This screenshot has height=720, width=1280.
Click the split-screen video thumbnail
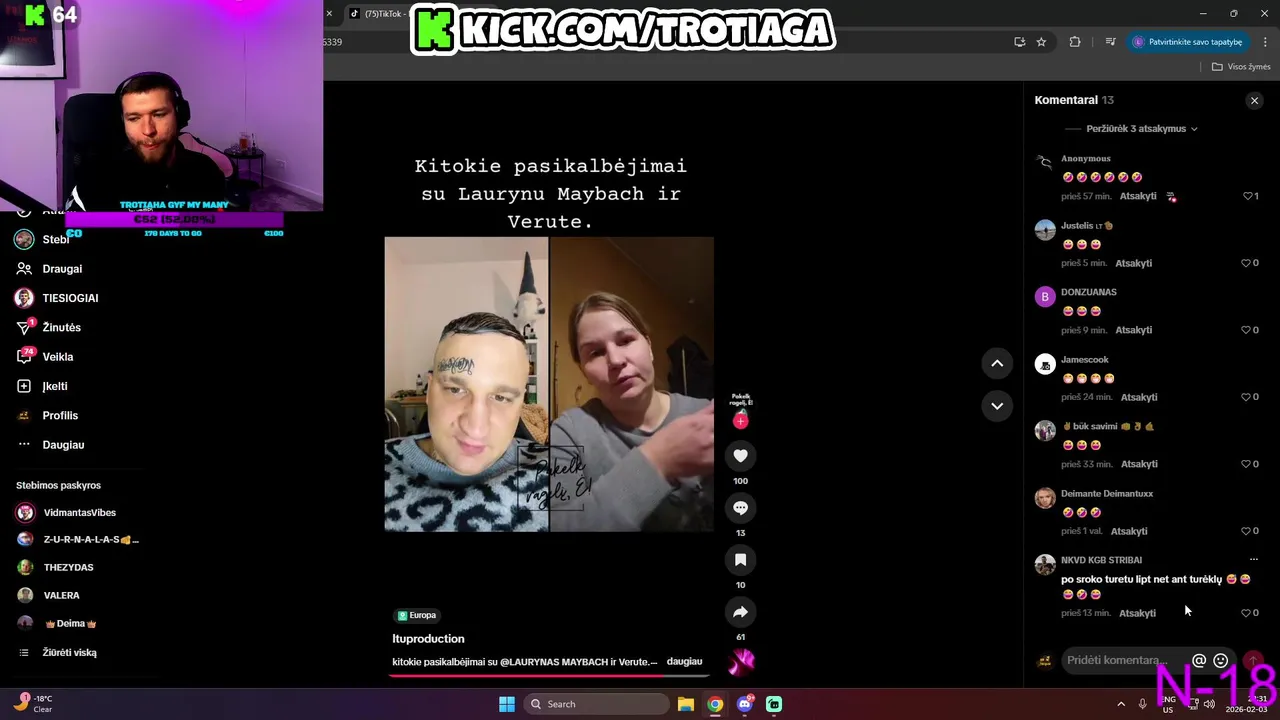549,384
